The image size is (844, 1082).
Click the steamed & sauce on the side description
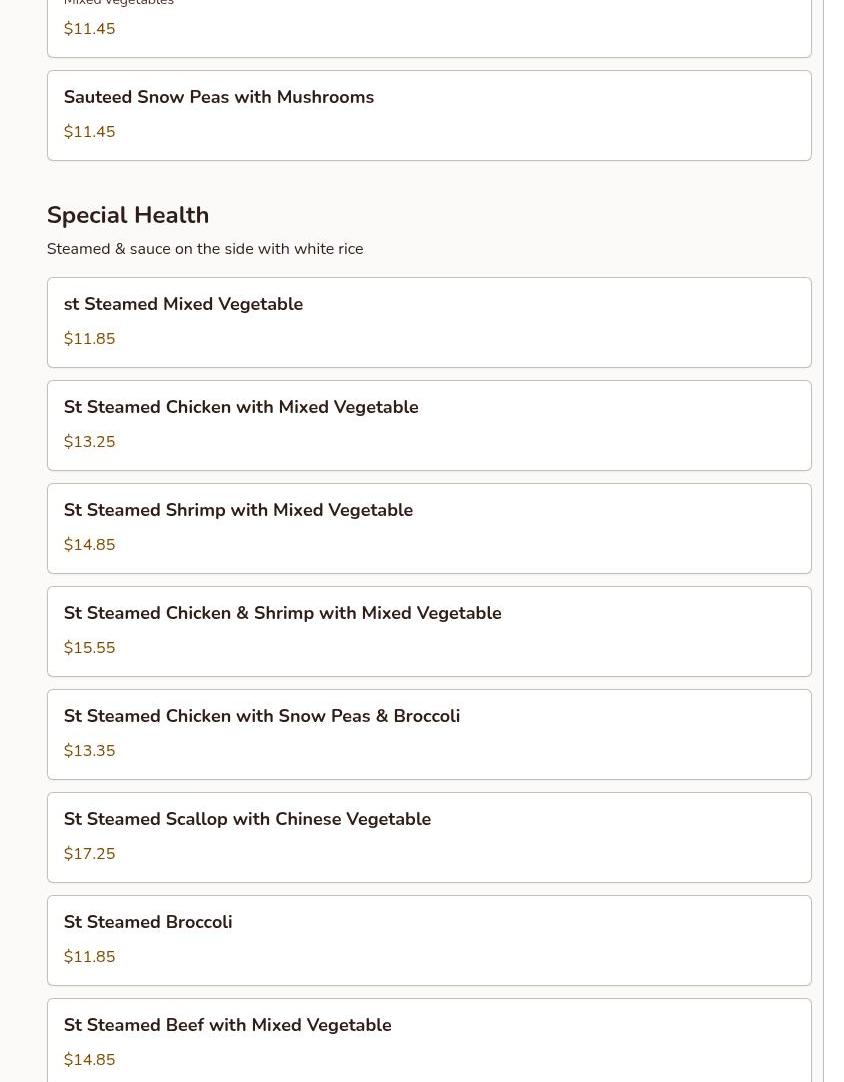pos(205,250)
